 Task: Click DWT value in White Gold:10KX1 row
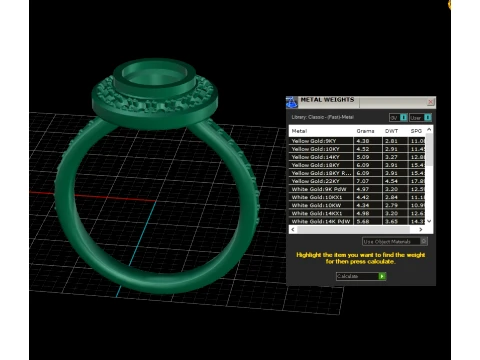click(391, 197)
